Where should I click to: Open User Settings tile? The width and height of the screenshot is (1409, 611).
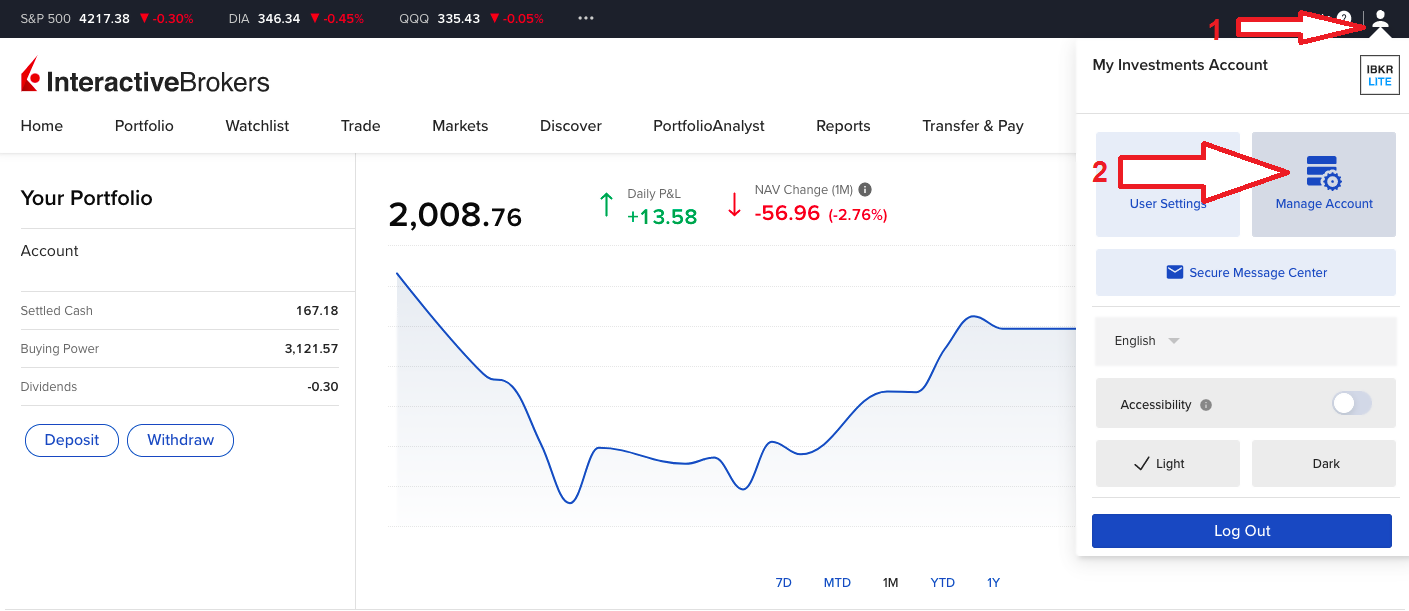(x=1167, y=184)
